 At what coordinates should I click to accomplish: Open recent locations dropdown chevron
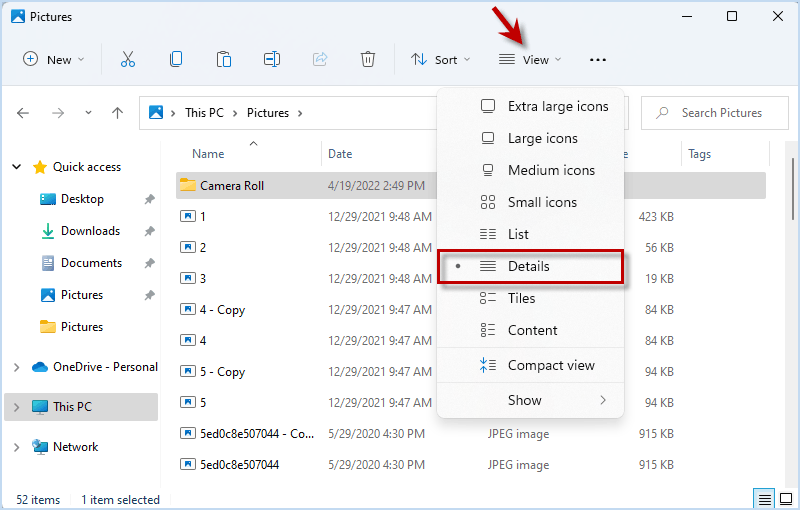88,113
